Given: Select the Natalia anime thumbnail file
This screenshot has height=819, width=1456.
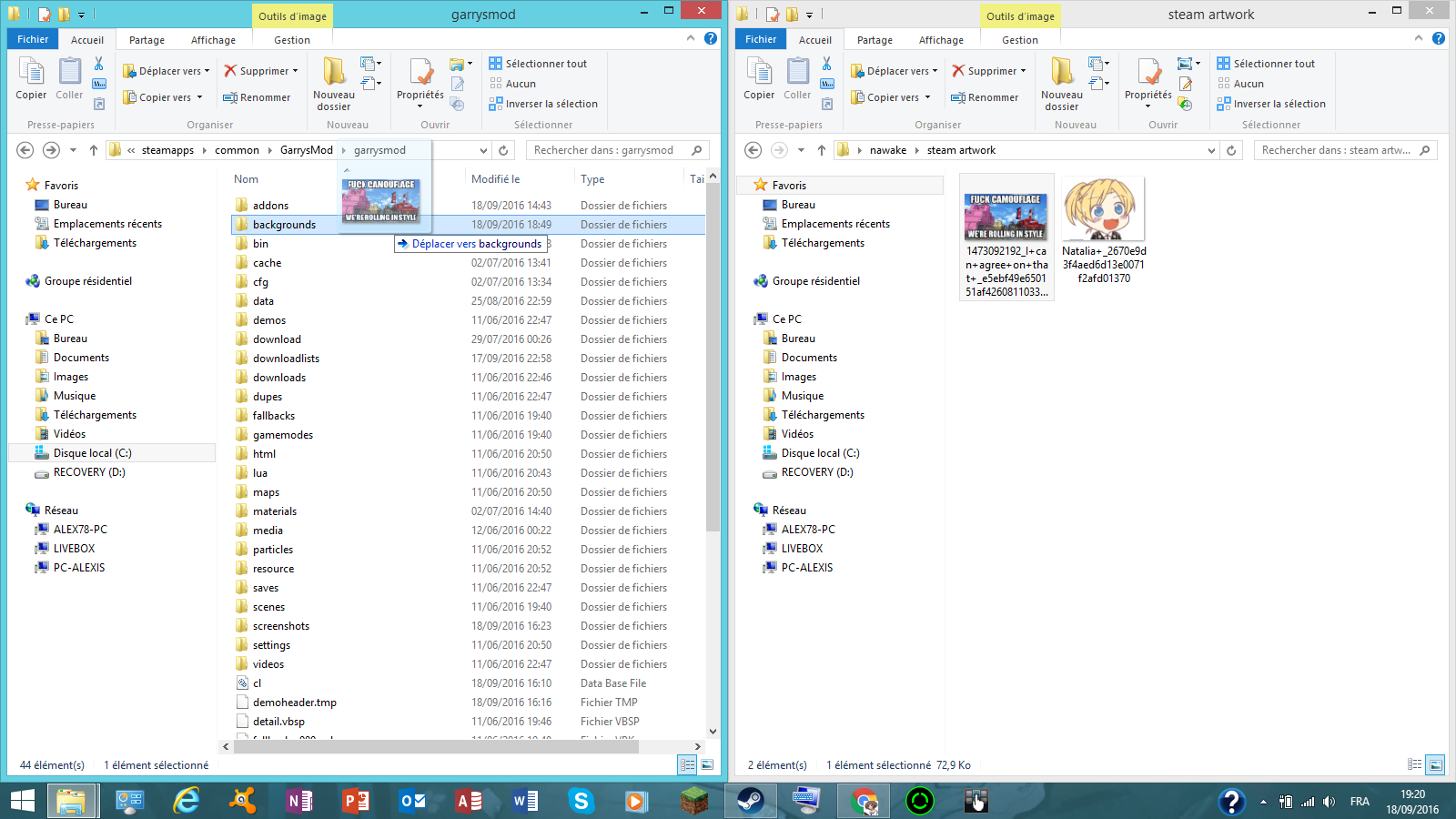Looking at the screenshot, I should 1104,231.
